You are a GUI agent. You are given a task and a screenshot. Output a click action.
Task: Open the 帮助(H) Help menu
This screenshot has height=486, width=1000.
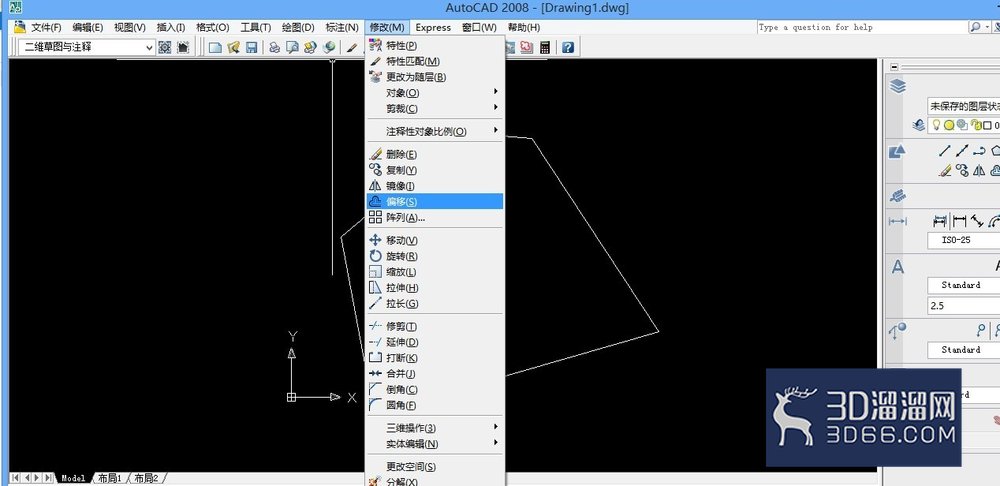(x=524, y=27)
